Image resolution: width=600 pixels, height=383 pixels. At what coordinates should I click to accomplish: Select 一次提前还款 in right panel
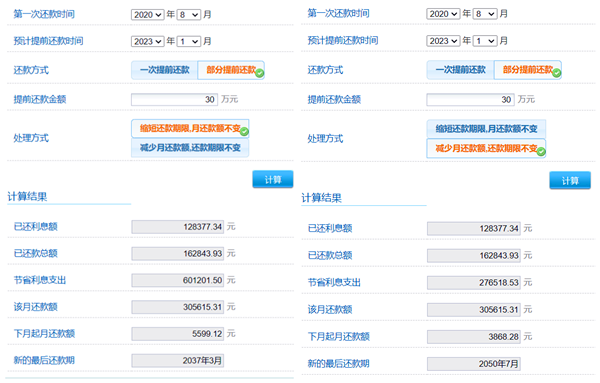460,70
